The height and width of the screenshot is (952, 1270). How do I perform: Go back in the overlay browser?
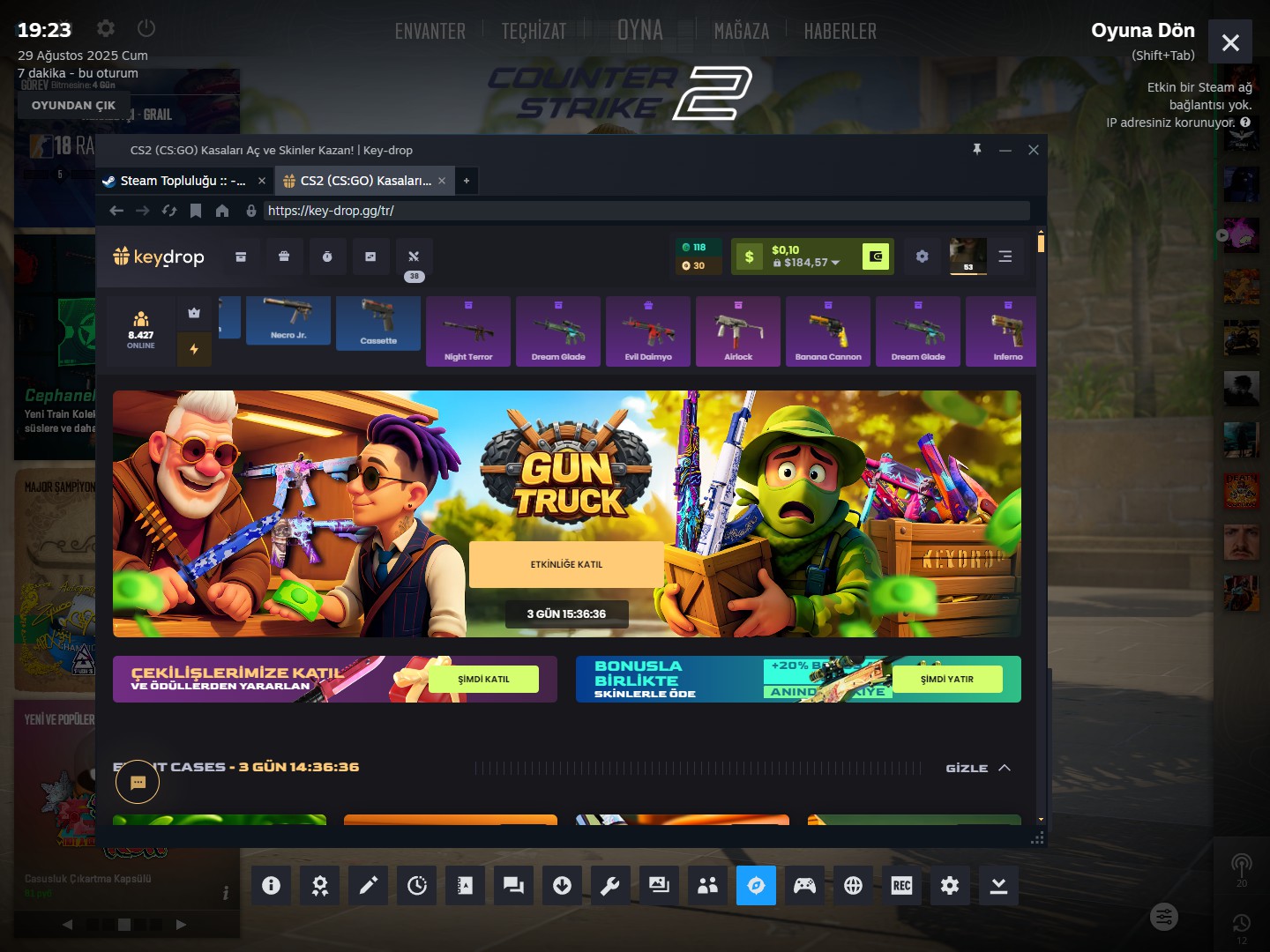point(116,211)
